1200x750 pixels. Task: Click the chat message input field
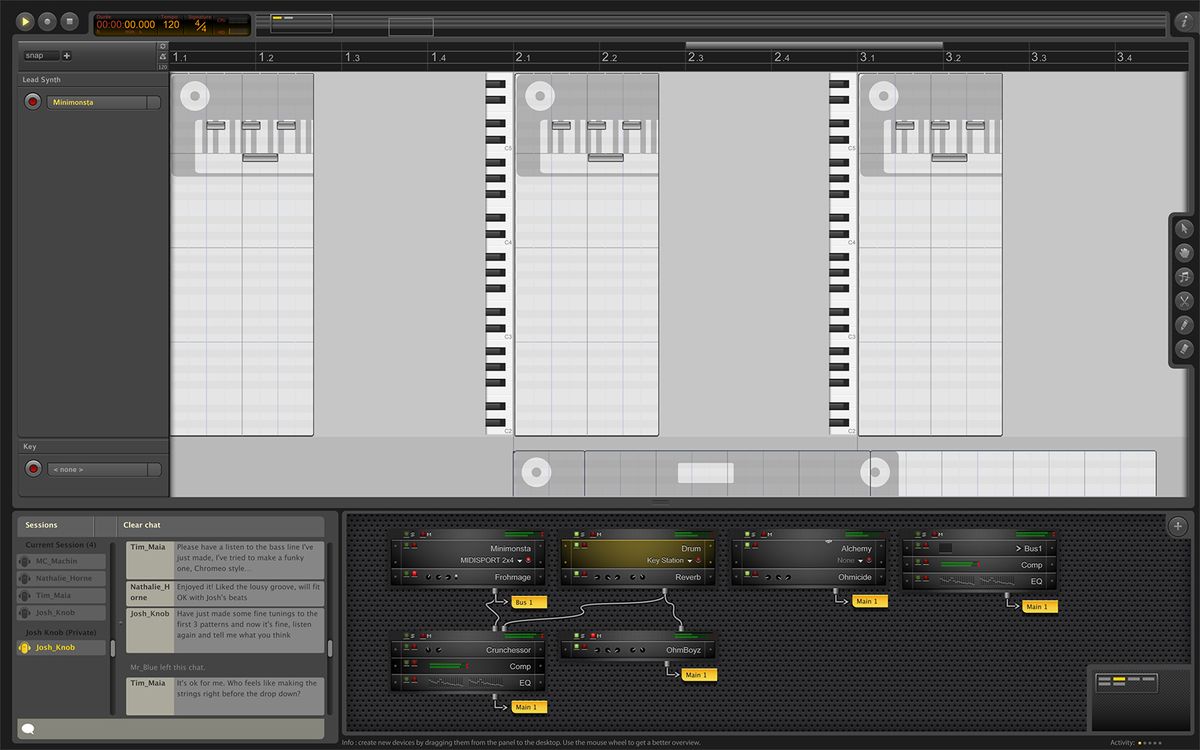point(170,729)
